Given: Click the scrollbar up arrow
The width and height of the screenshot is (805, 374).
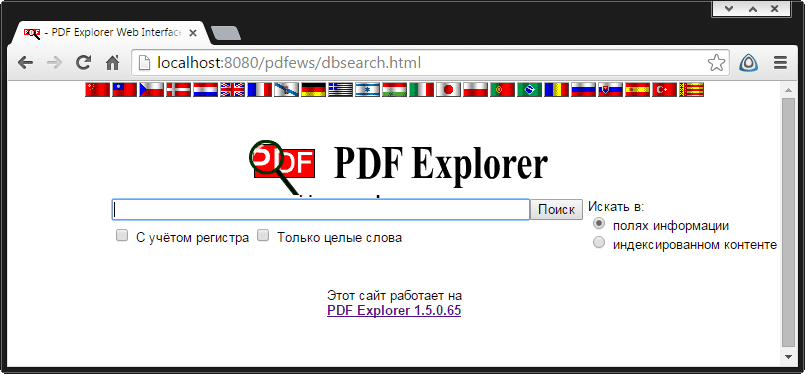Looking at the screenshot, I should click(x=788, y=91).
